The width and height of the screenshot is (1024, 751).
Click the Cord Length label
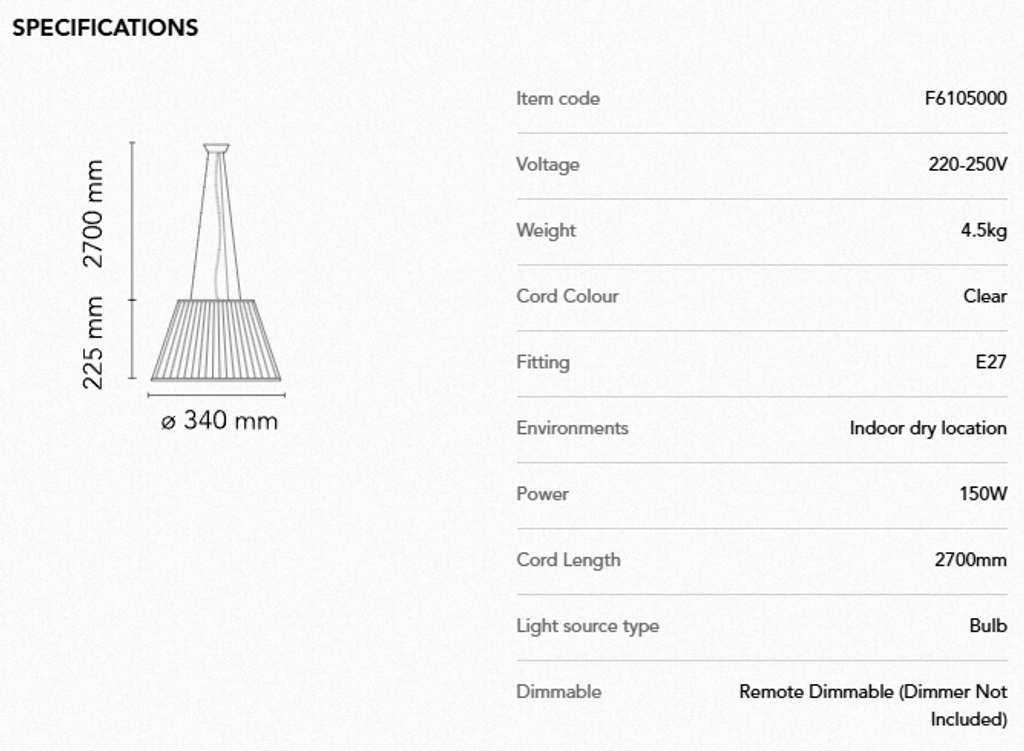tap(568, 560)
